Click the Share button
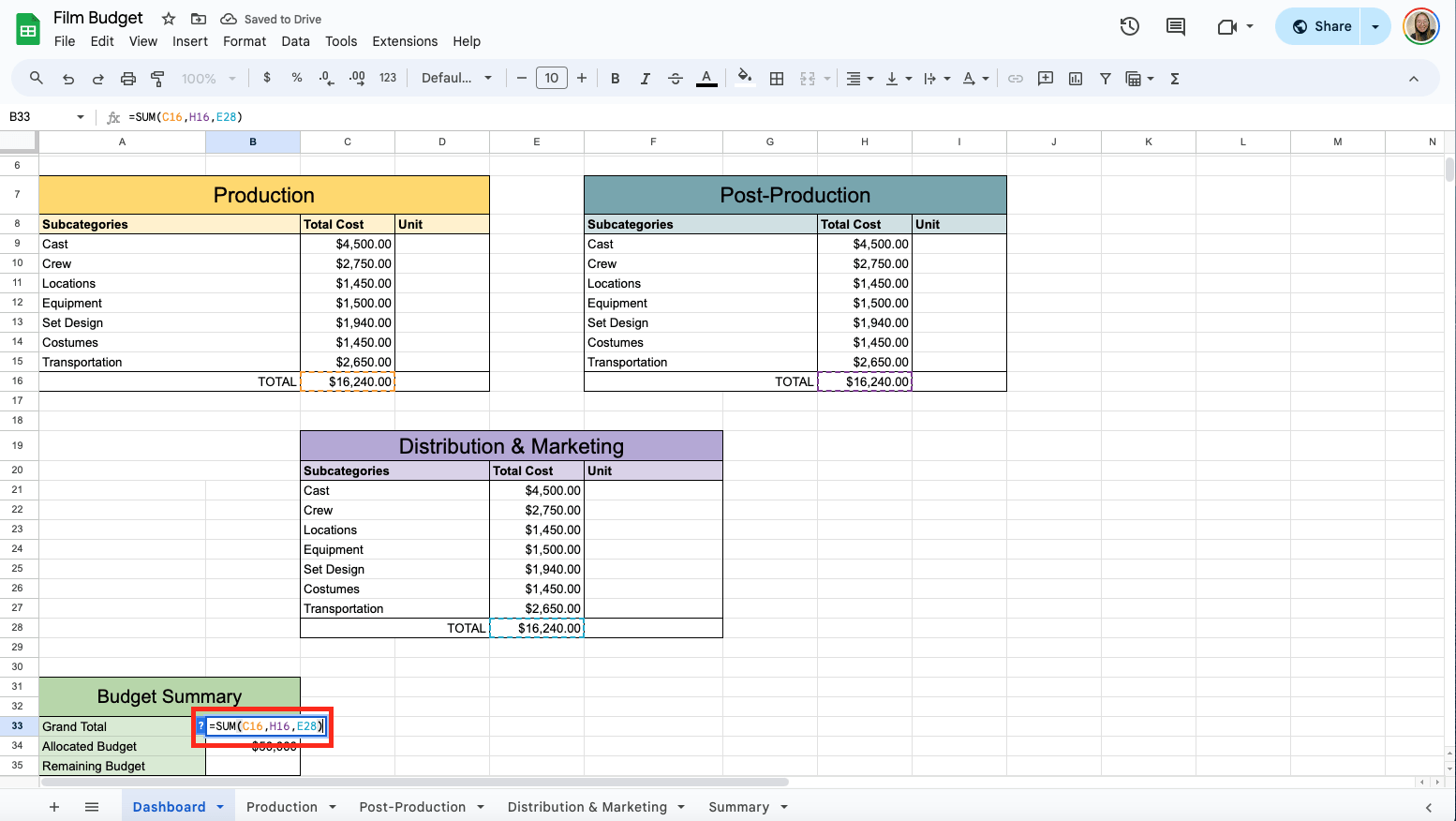 coord(1322,26)
